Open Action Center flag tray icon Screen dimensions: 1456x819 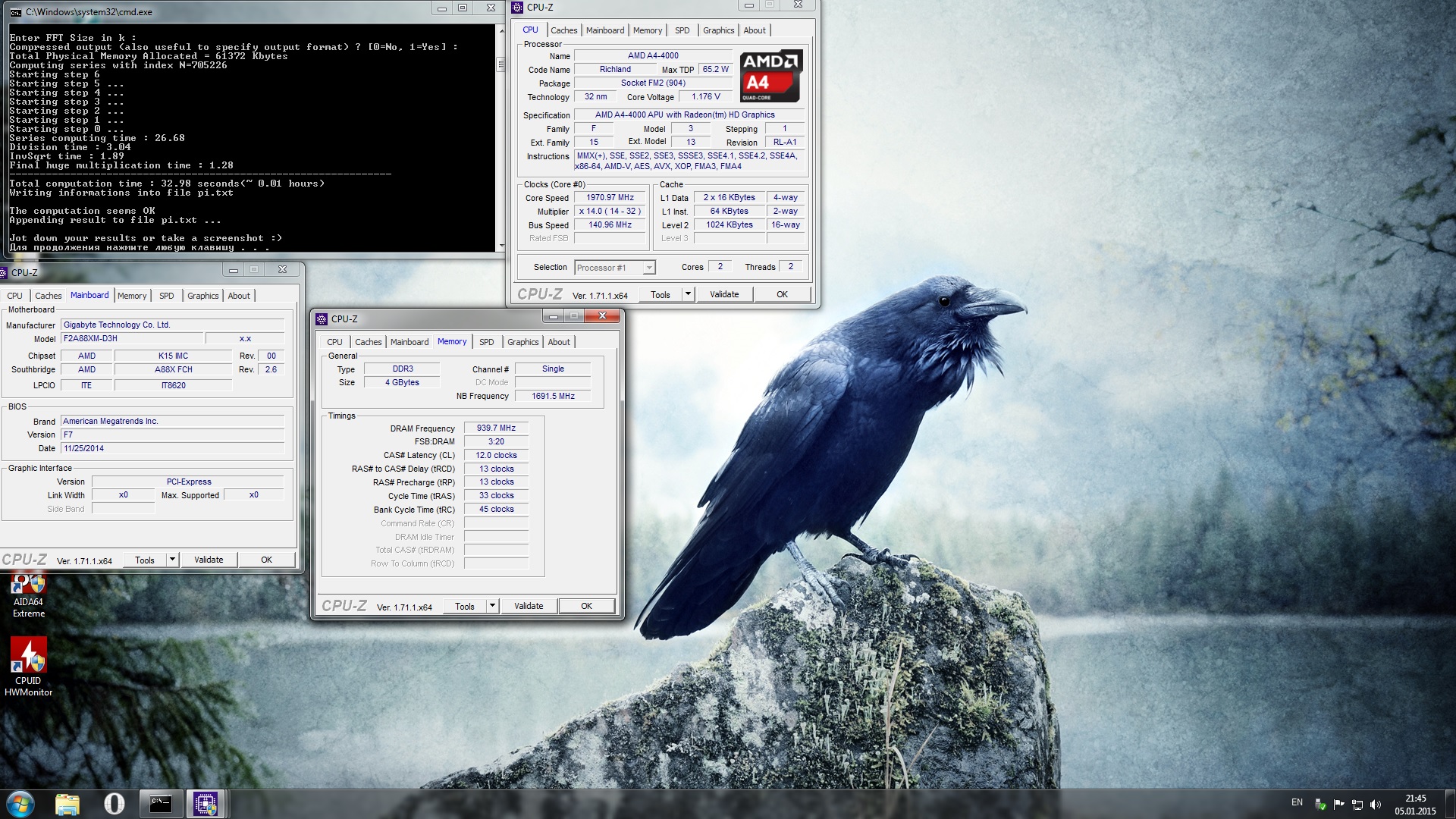click(1338, 805)
